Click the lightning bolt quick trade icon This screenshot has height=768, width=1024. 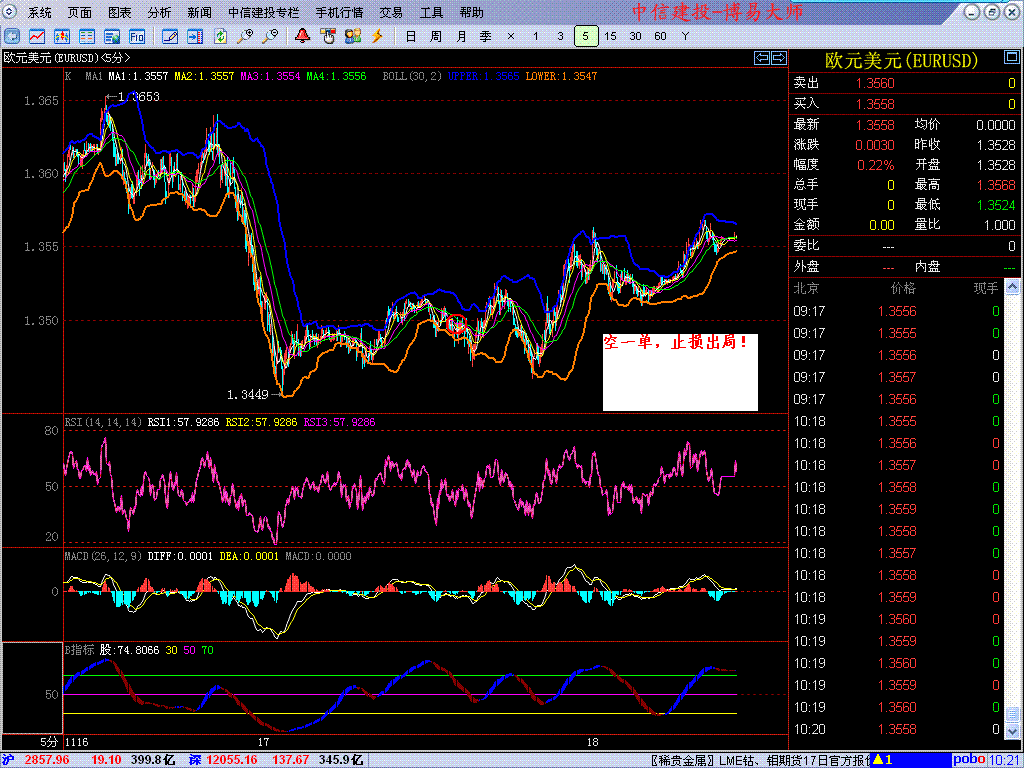pos(377,36)
